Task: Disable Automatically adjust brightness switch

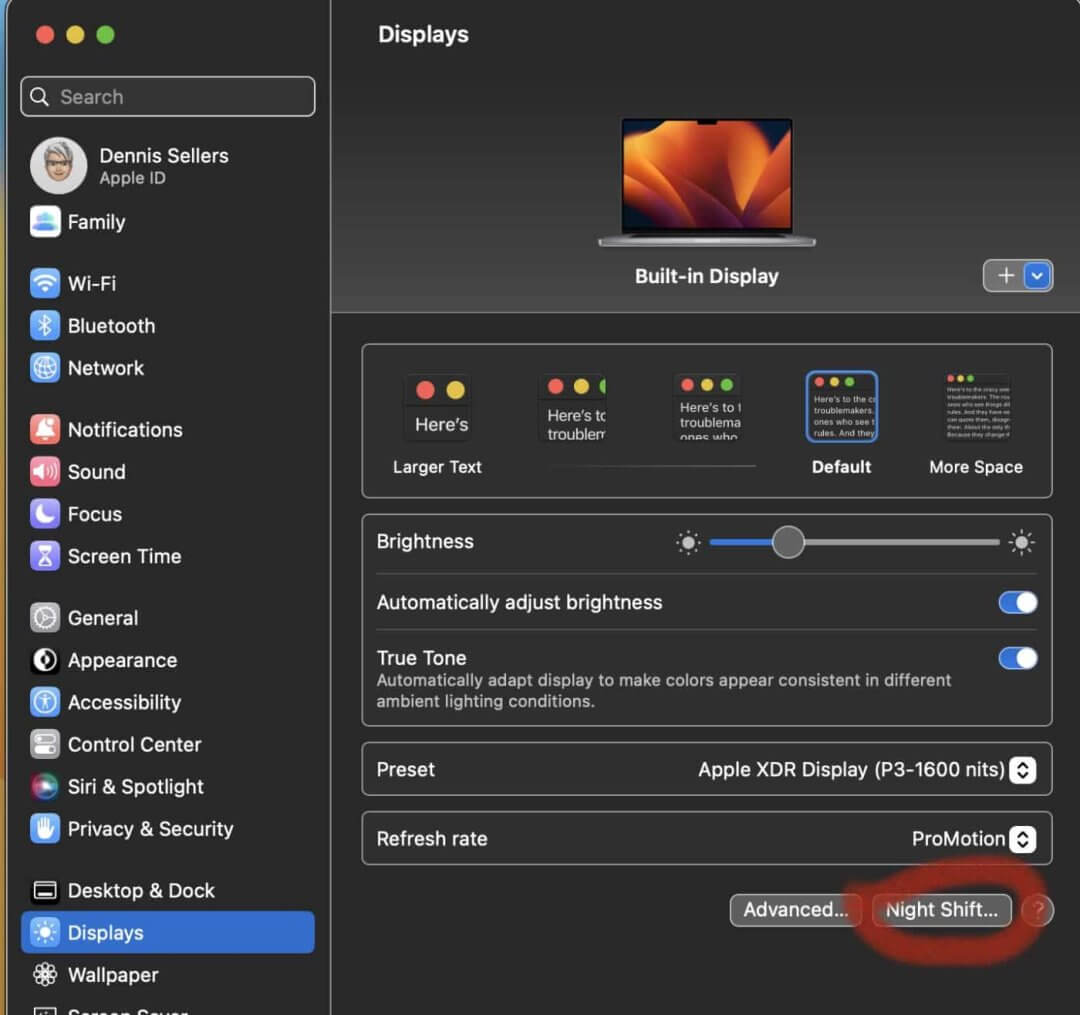Action: pos(1017,602)
